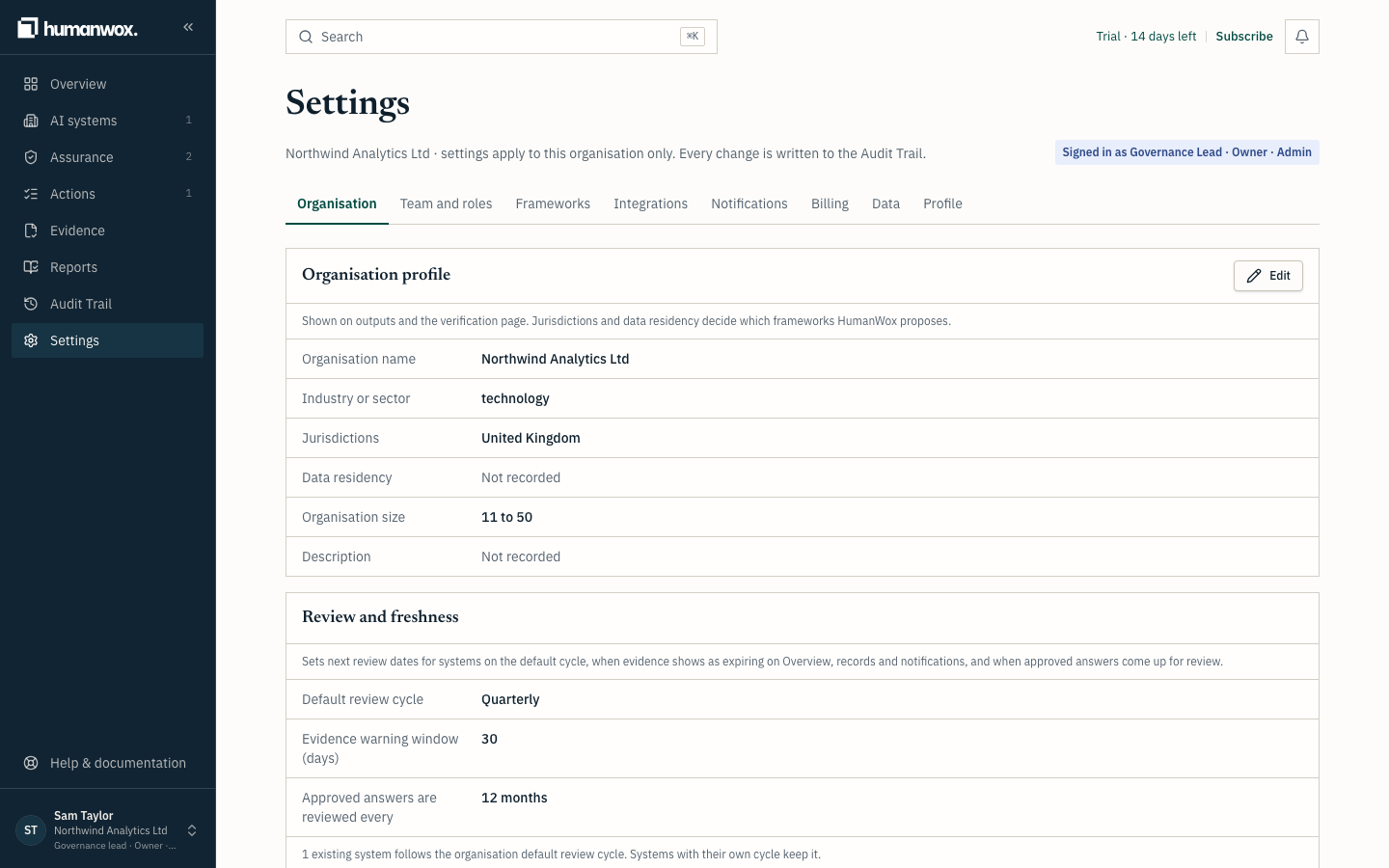This screenshot has height=868, width=1389.
Task: Expand the account switcher chevrons
Action: 192,830
